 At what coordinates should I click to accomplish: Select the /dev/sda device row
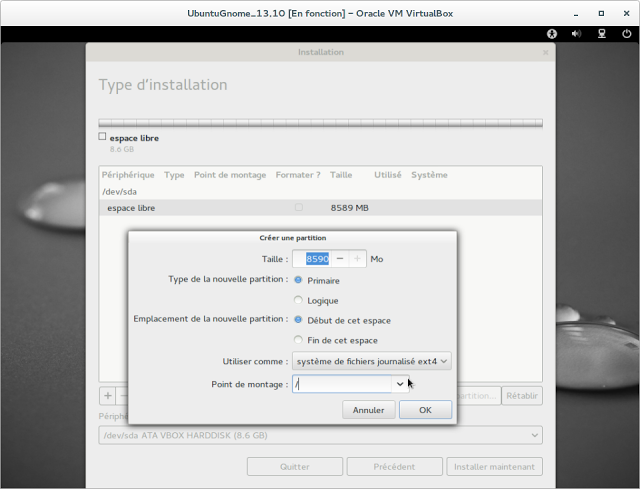click(x=320, y=191)
